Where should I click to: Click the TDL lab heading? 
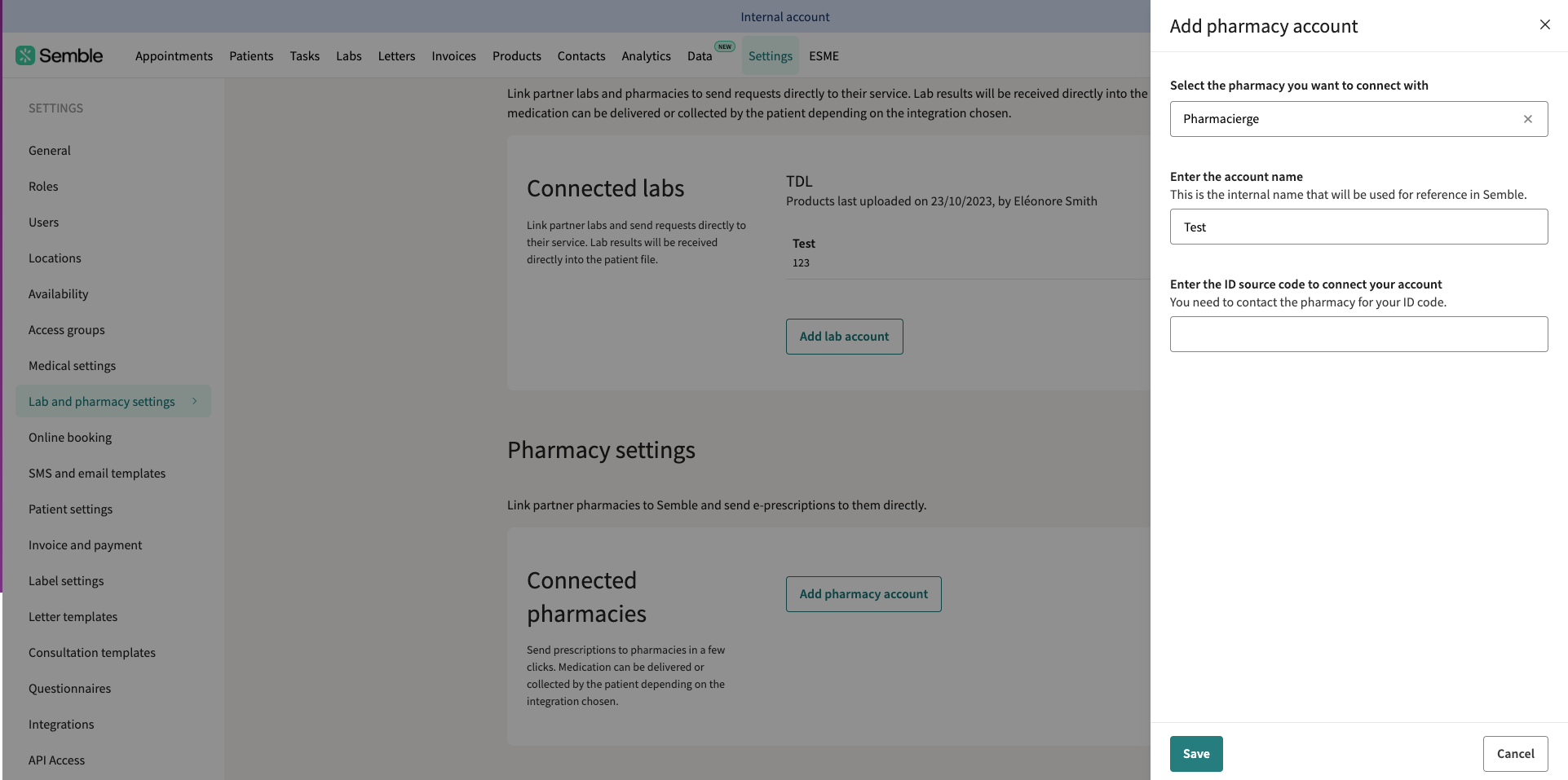(x=799, y=181)
